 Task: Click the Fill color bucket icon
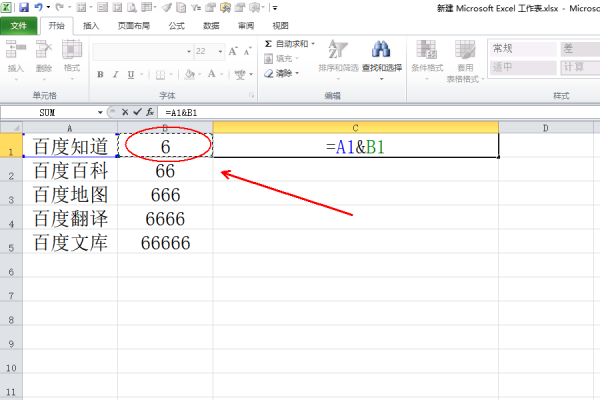189,74
